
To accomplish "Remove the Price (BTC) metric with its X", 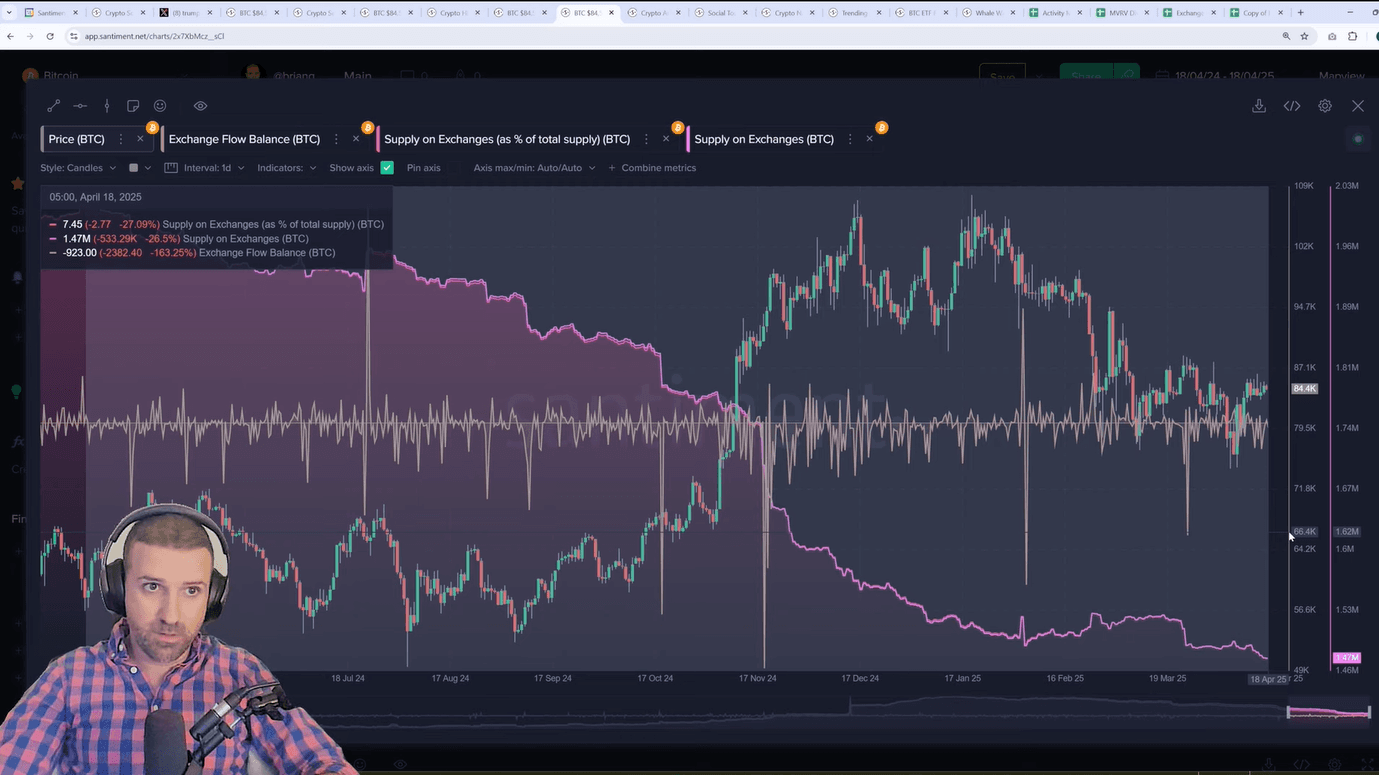I will pyautogui.click(x=140, y=139).
